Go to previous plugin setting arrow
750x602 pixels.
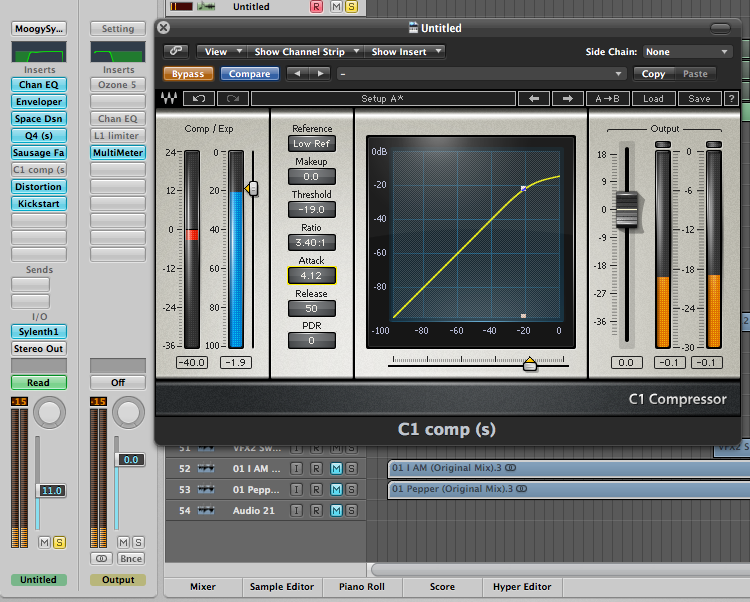[298, 74]
